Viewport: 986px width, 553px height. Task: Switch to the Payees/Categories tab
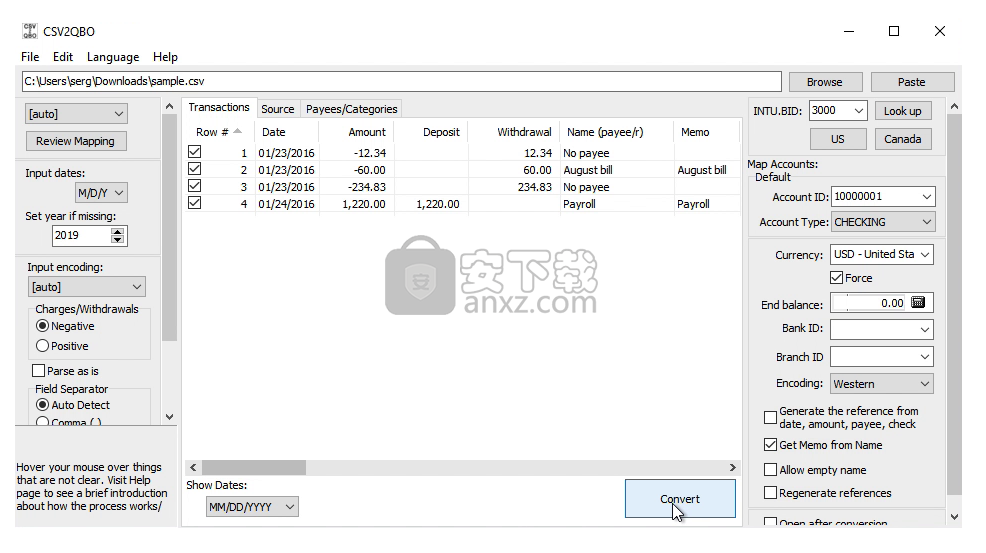point(352,109)
